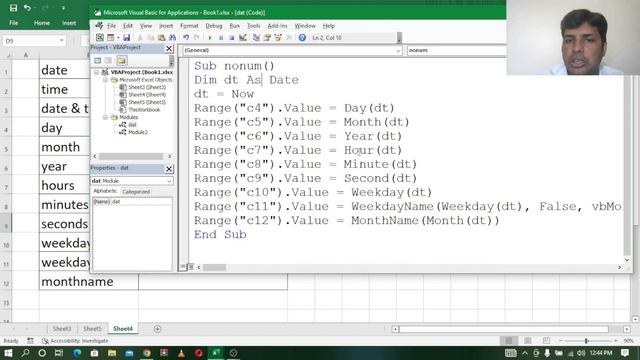This screenshot has height=360, width=640.
Task: Toggle Folders icon in Project panel
Action: pos(121,60)
